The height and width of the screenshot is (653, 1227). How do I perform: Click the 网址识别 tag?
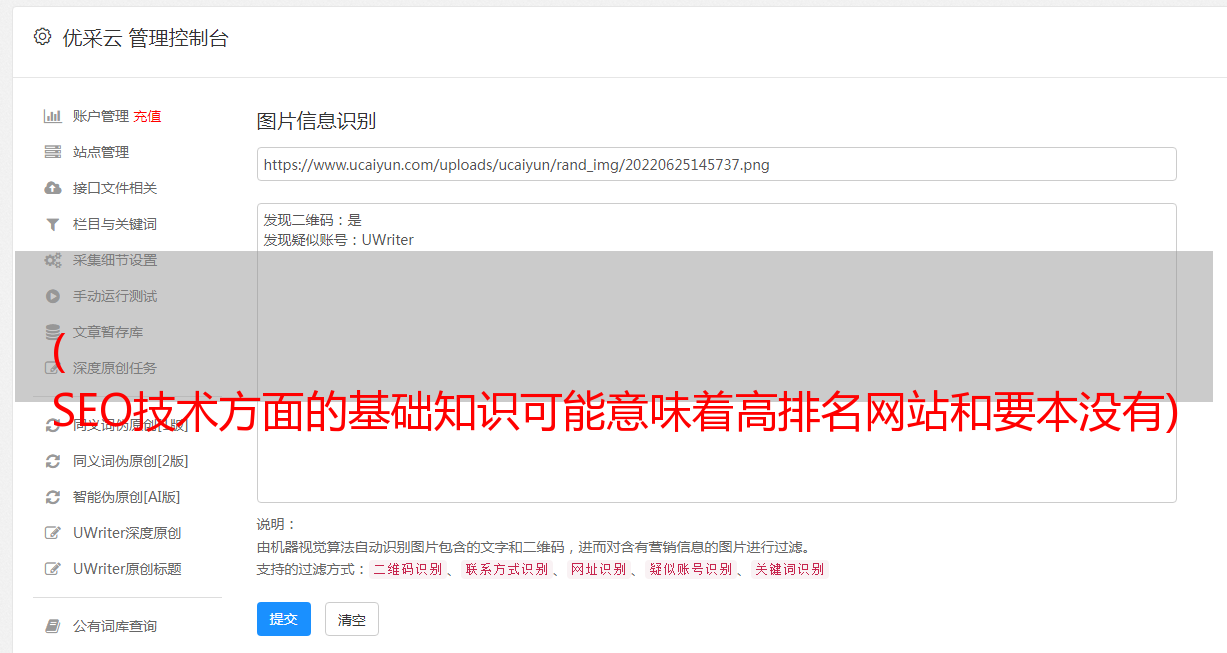click(598, 569)
